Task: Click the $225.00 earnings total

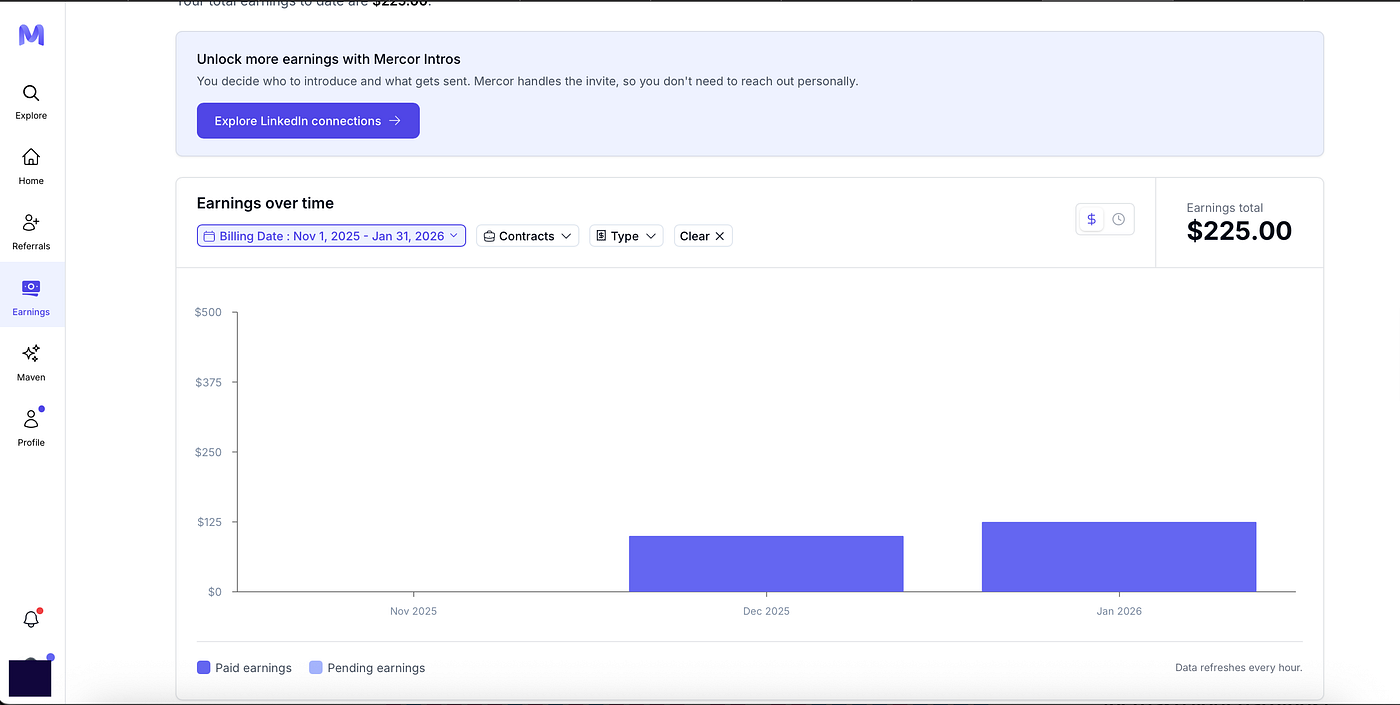Action: [1239, 231]
